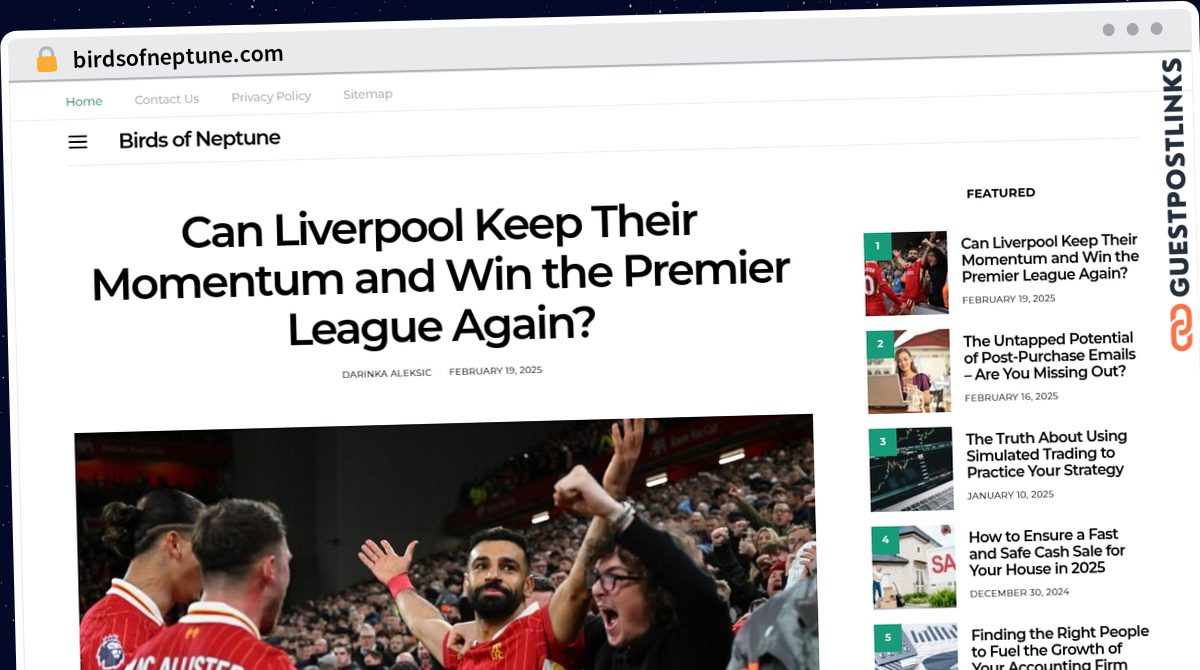Click the Birds of Neptune site title

(x=199, y=139)
